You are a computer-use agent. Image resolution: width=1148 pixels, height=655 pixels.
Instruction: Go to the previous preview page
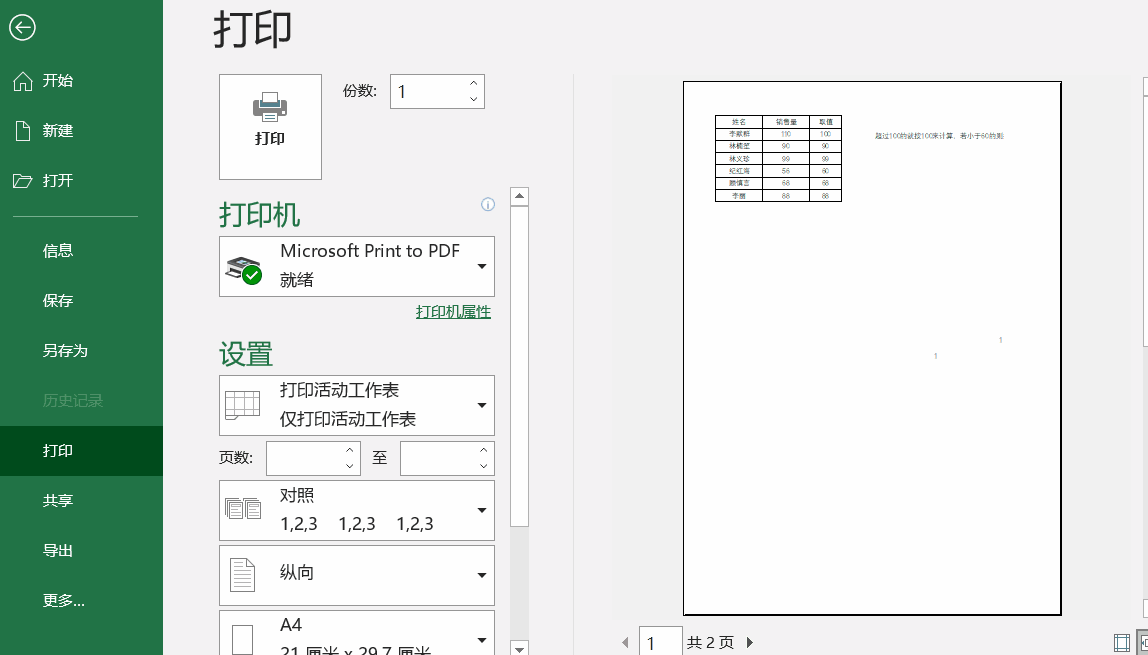pos(625,643)
